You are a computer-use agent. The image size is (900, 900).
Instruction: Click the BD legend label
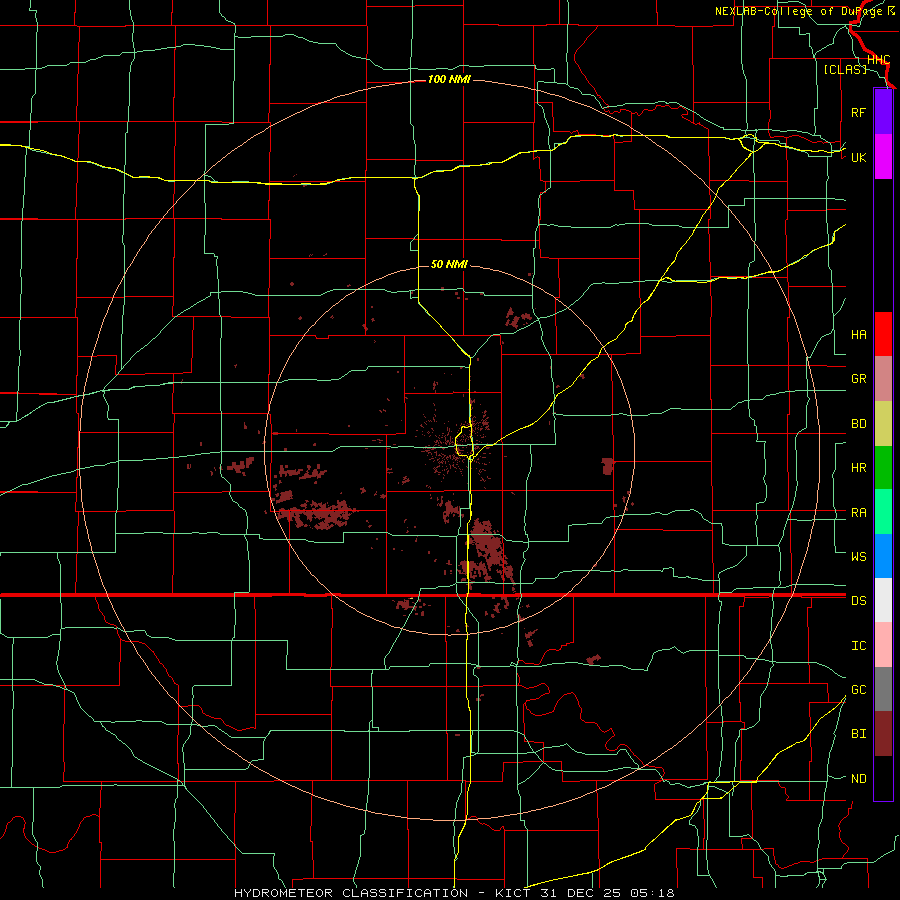858,424
